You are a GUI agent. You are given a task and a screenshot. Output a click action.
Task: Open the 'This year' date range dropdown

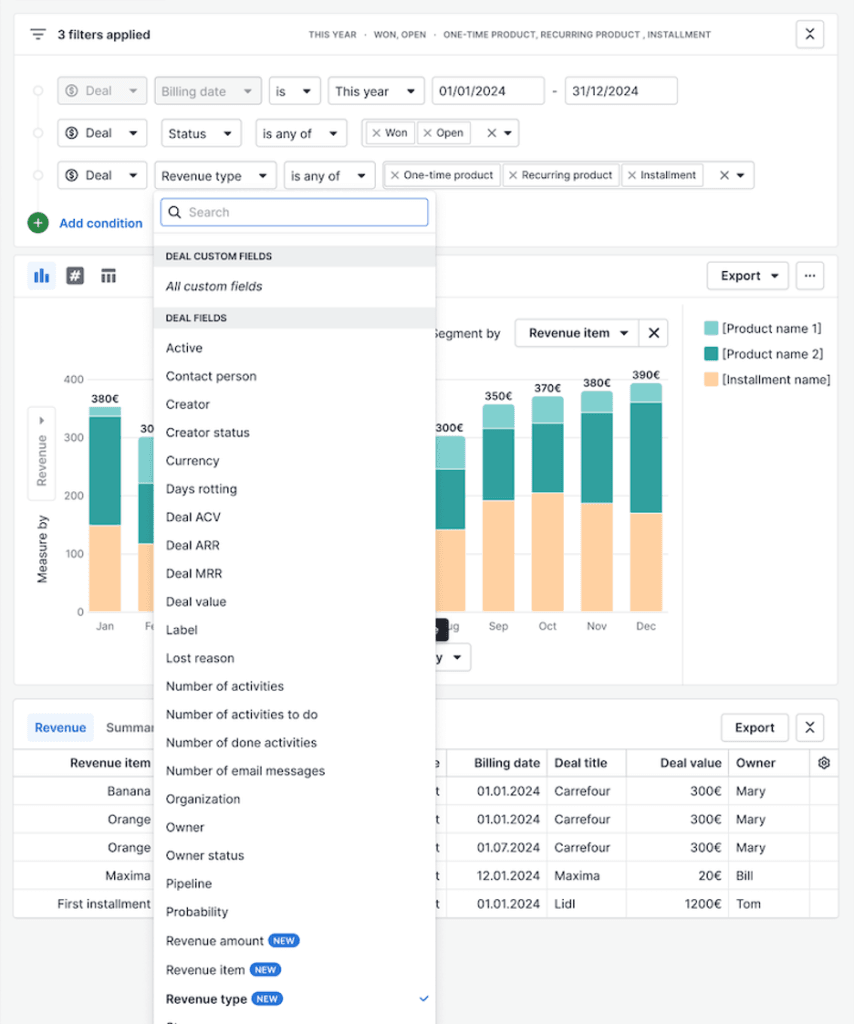click(x=376, y=90)
